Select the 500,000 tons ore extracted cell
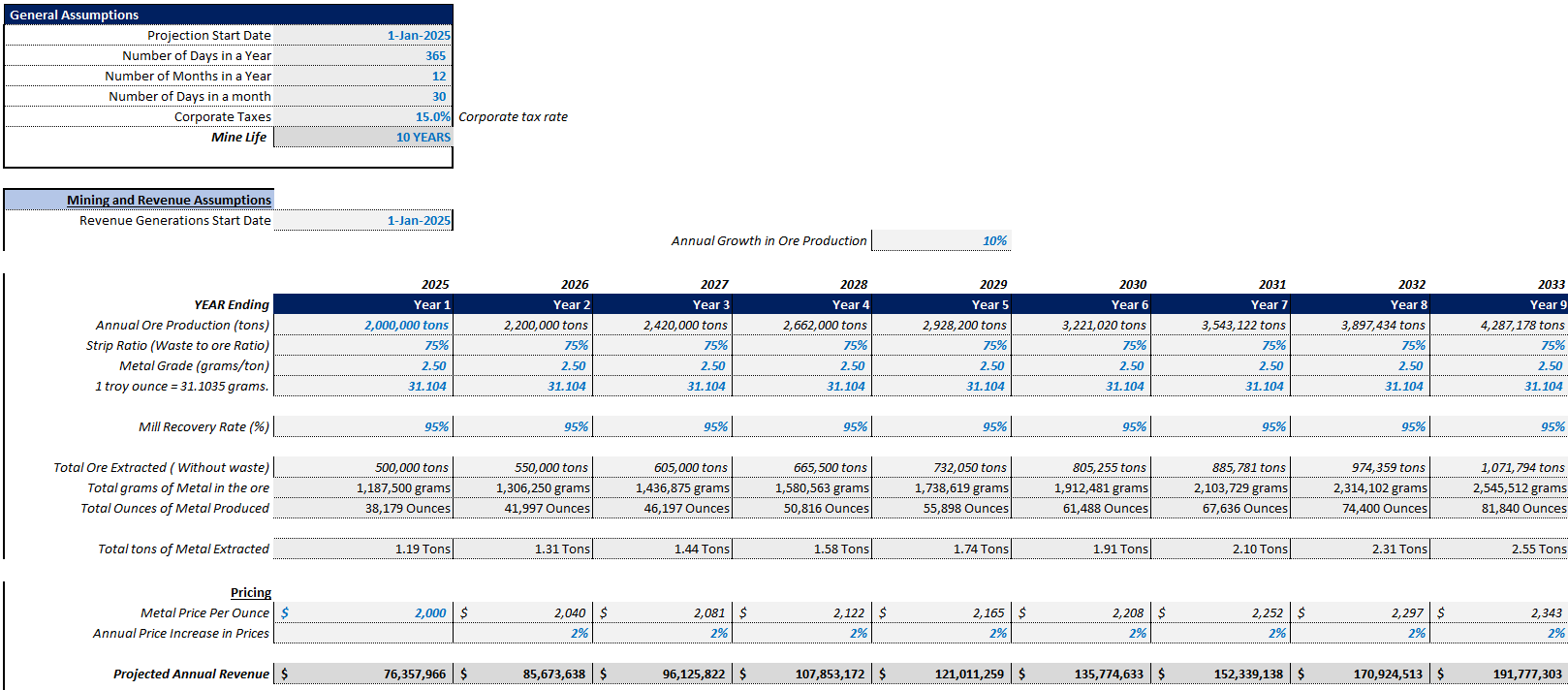 click(363, 467)
